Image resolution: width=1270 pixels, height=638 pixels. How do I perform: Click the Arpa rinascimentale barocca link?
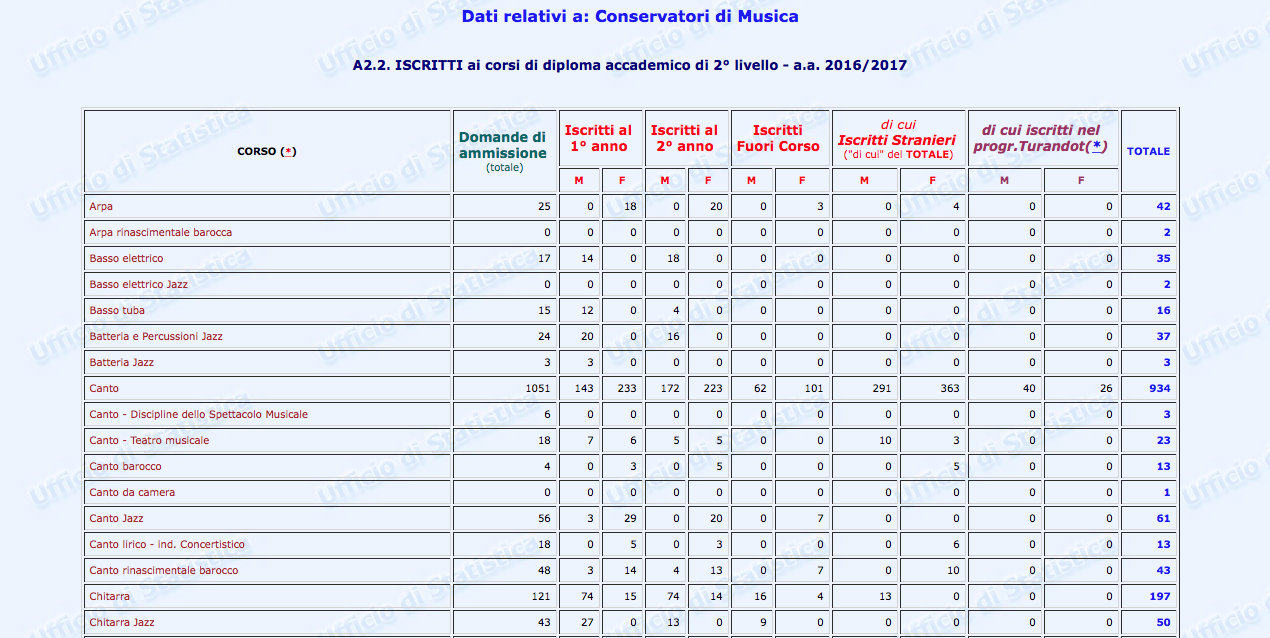coord(160,233)
